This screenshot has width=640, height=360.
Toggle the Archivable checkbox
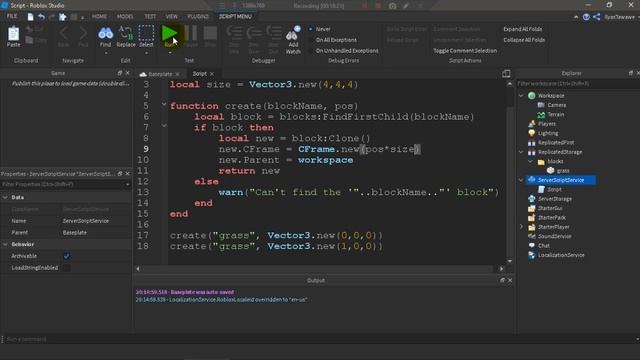coord(67,256)
